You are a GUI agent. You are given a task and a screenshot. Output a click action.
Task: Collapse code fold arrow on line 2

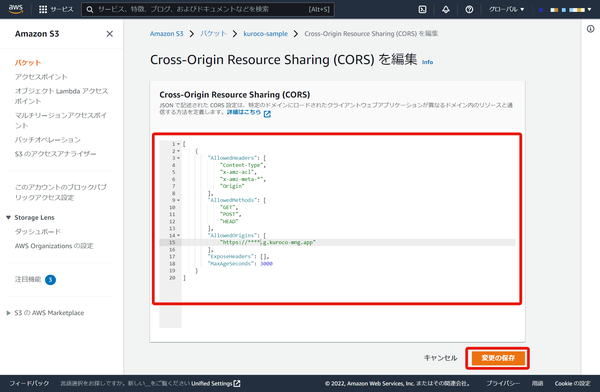click(178, 151)
